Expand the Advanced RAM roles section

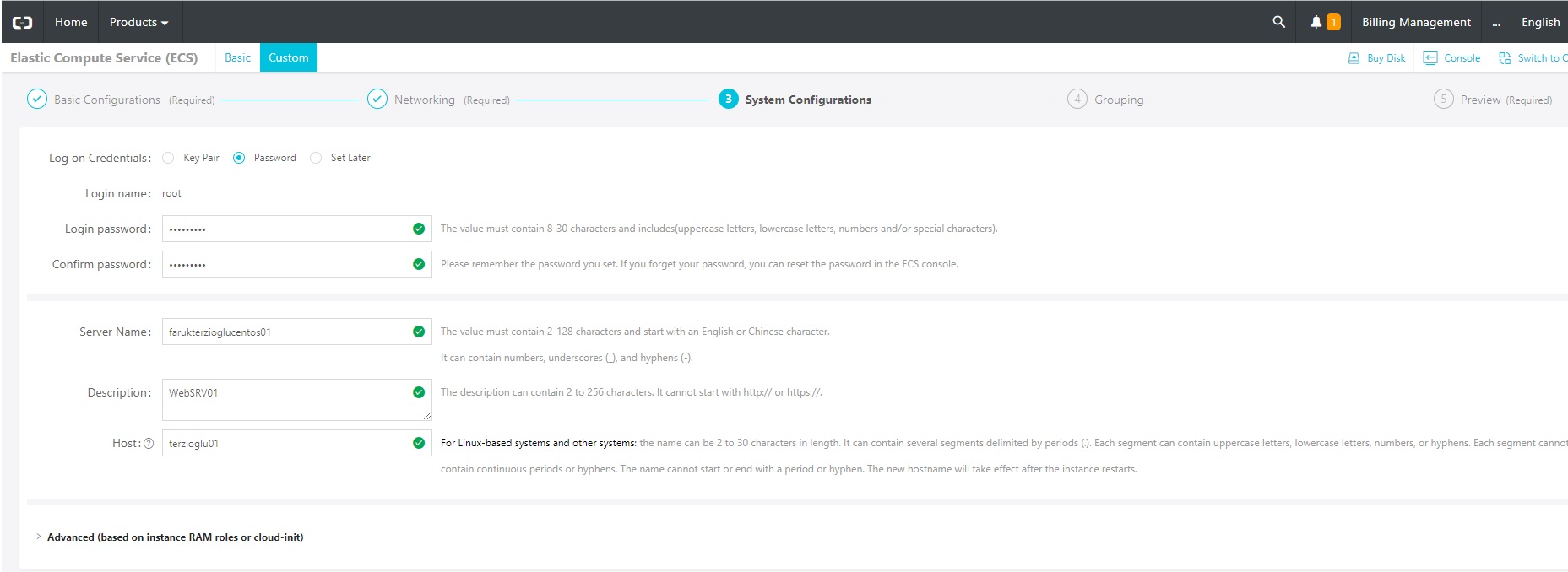175,537
